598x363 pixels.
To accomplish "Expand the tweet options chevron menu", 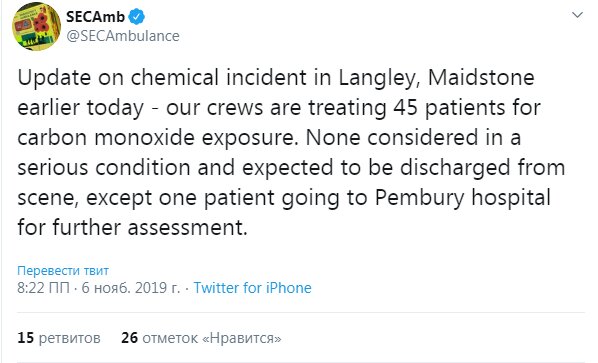I will 577,15.
